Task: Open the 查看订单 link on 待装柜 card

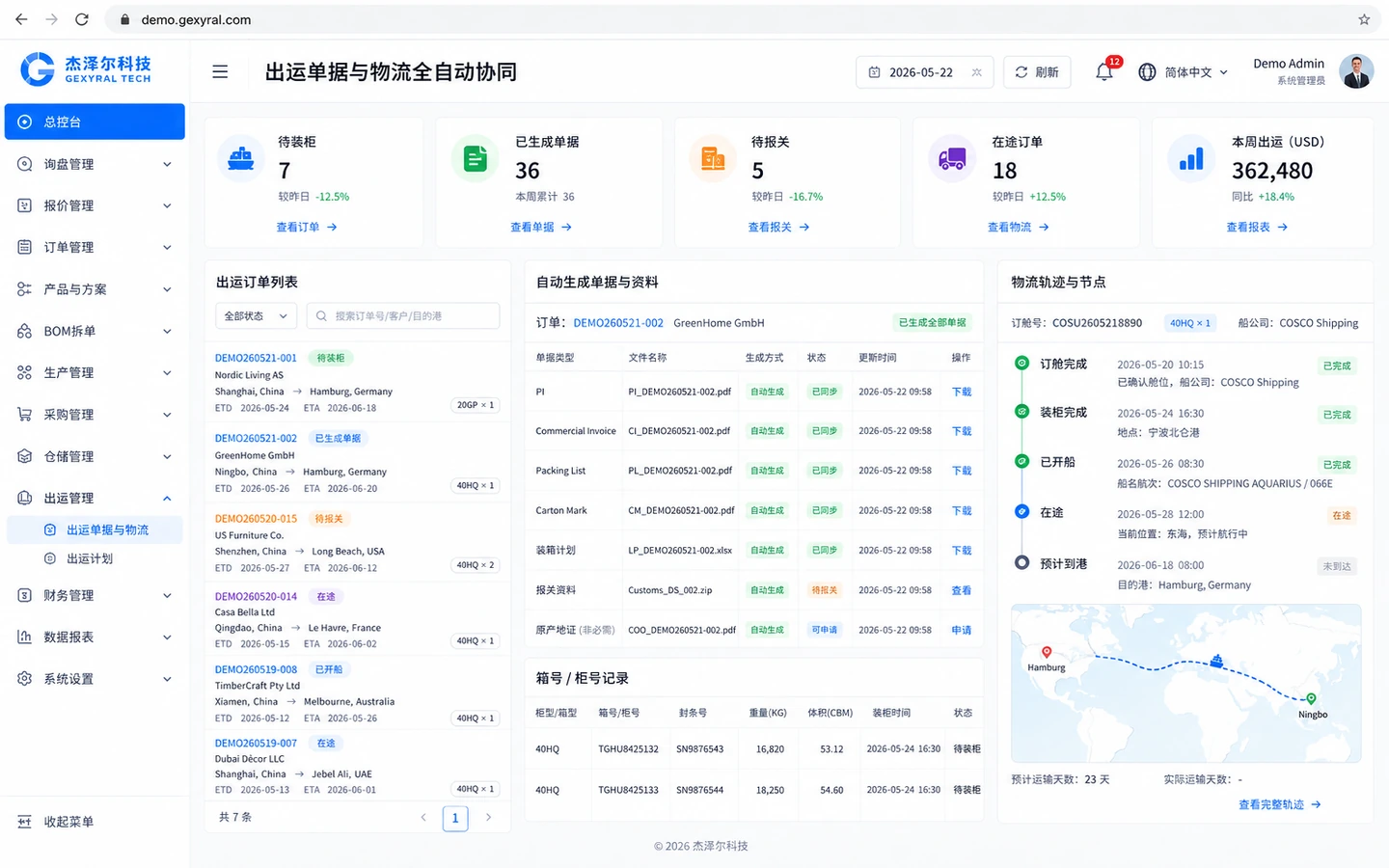Action: click(x=307, y=228)
